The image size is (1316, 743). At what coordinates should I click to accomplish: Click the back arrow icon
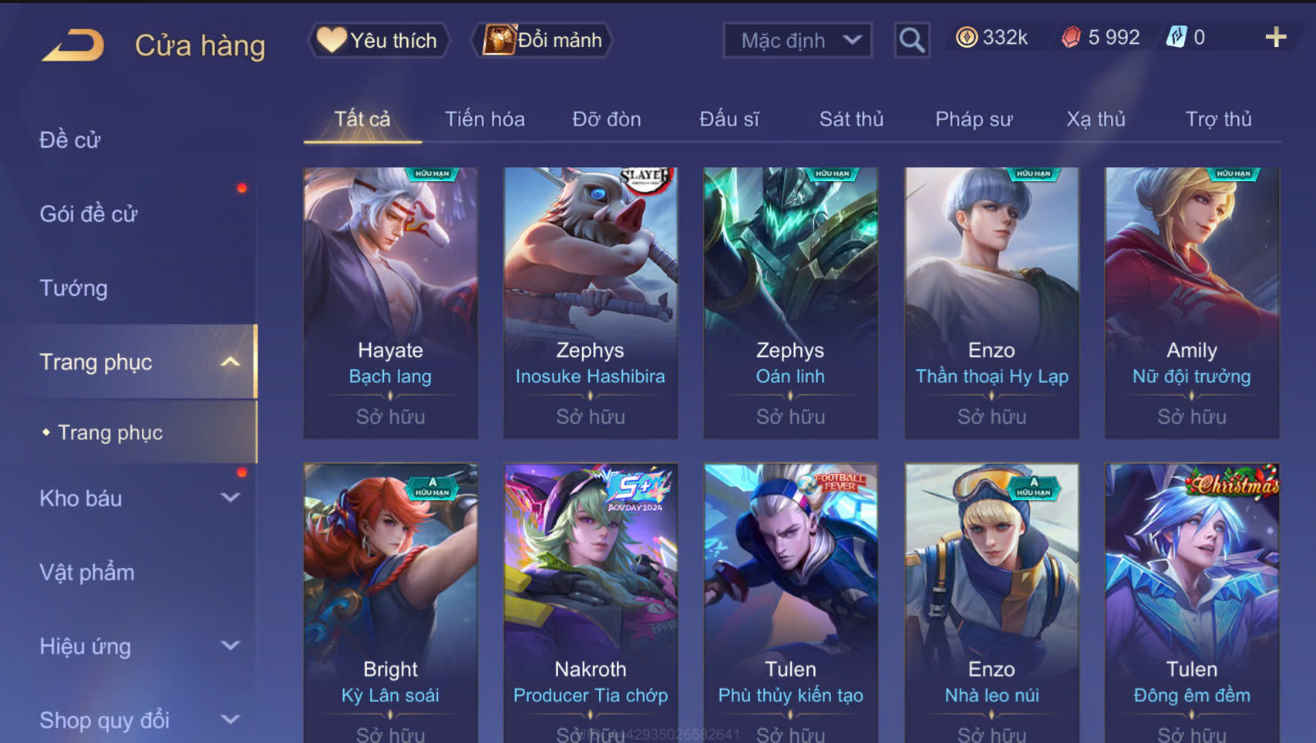[x=73, y=45]
